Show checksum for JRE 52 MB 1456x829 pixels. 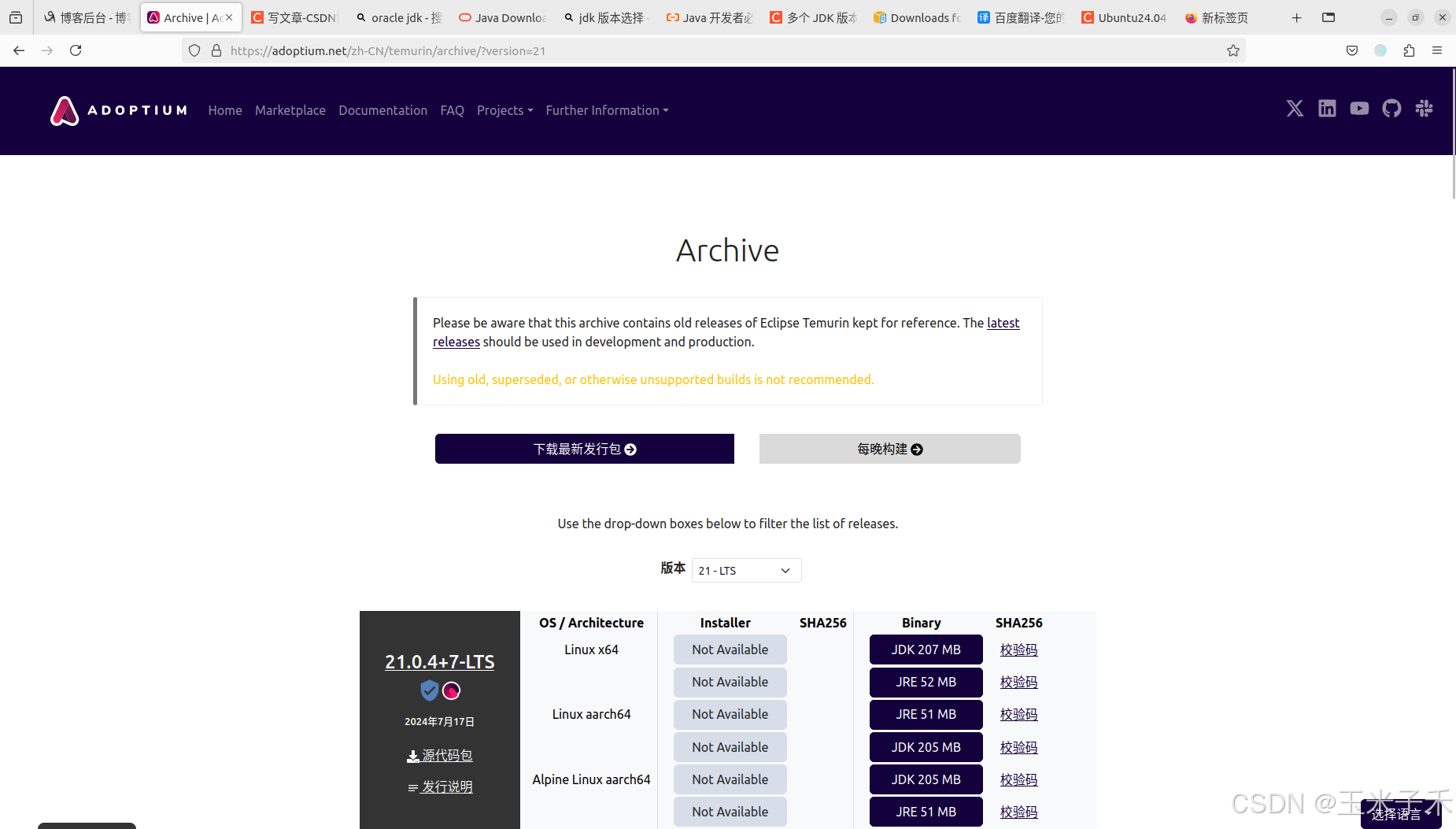(x=1018, y=682)
